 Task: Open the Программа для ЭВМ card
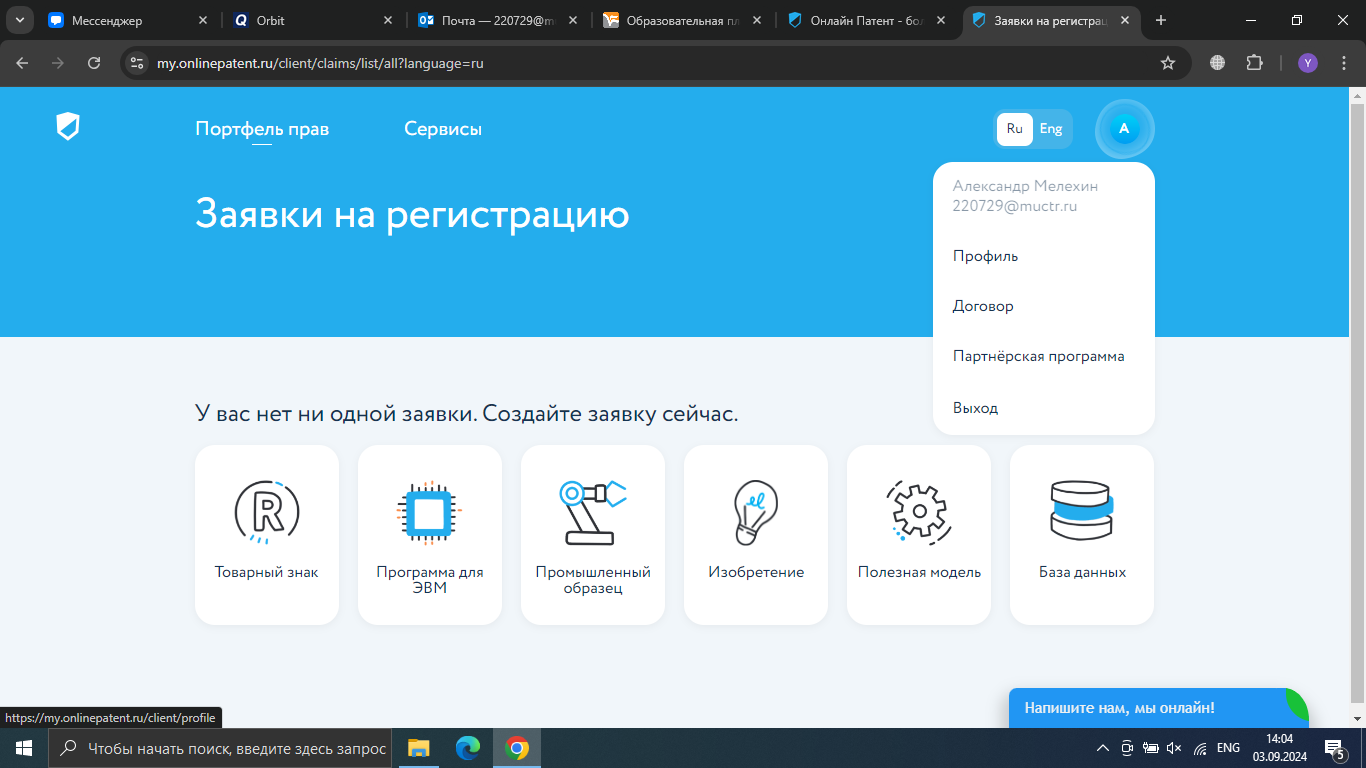click(x=430, y=535)
